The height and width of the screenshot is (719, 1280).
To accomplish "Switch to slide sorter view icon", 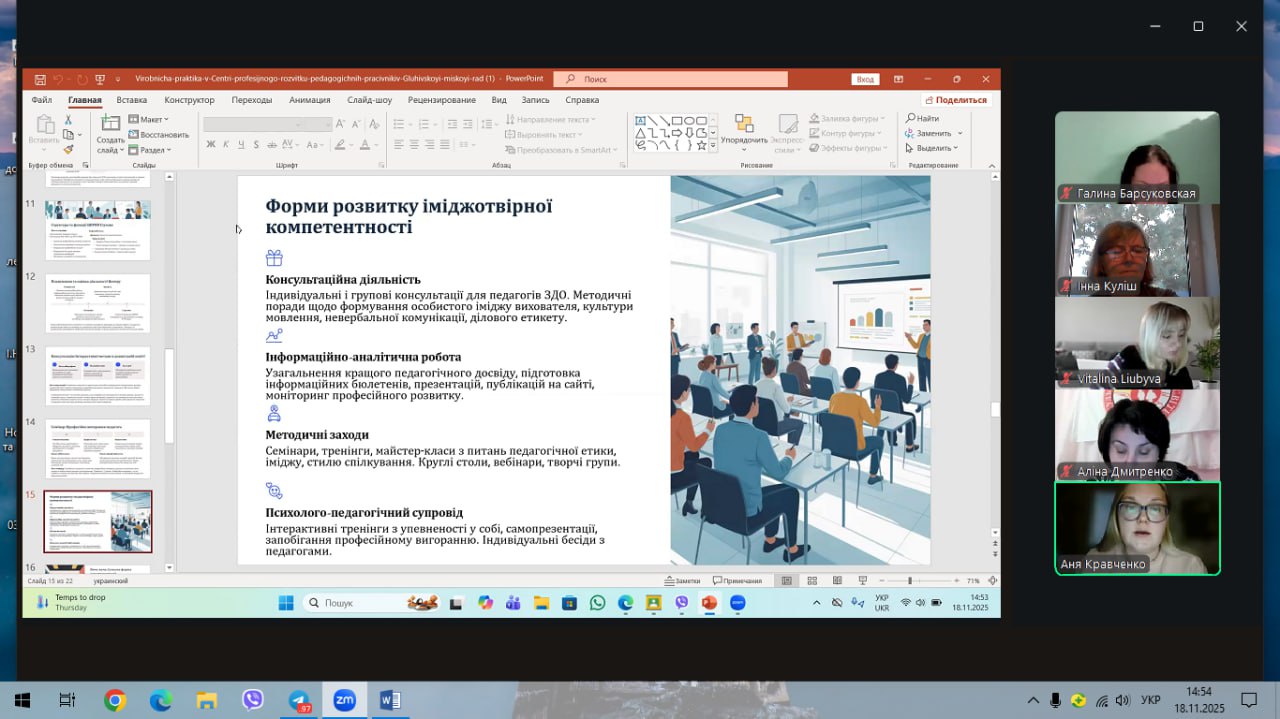I will [811, 580].
